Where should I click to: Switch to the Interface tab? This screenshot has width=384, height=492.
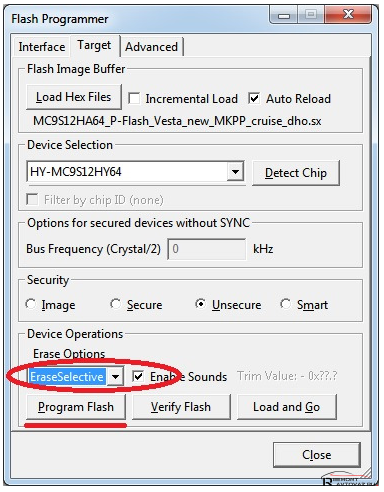(x=42, y=47)
